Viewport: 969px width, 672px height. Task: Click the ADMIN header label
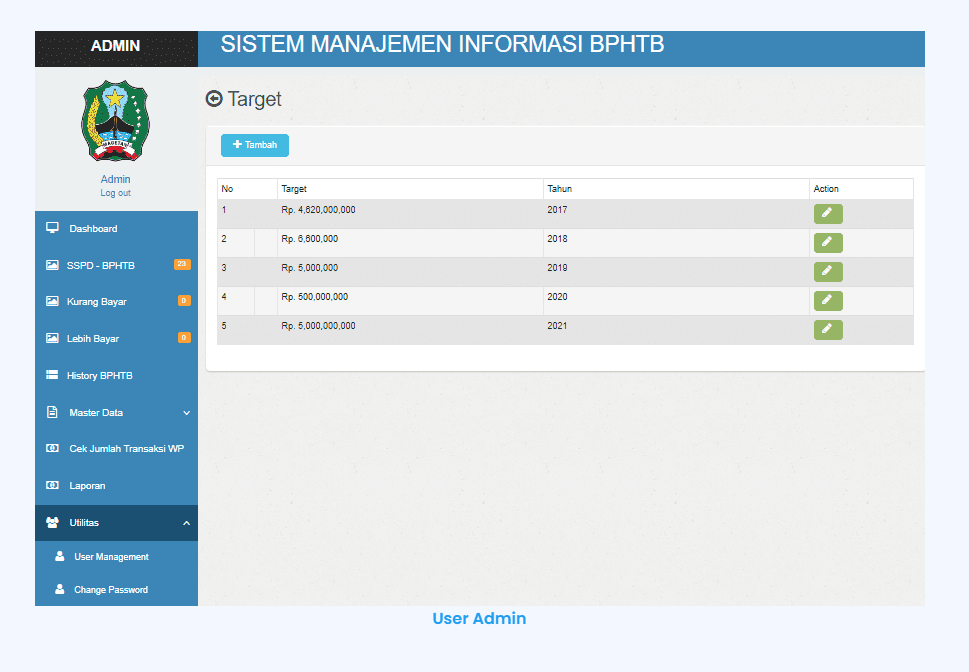(116, 46)
